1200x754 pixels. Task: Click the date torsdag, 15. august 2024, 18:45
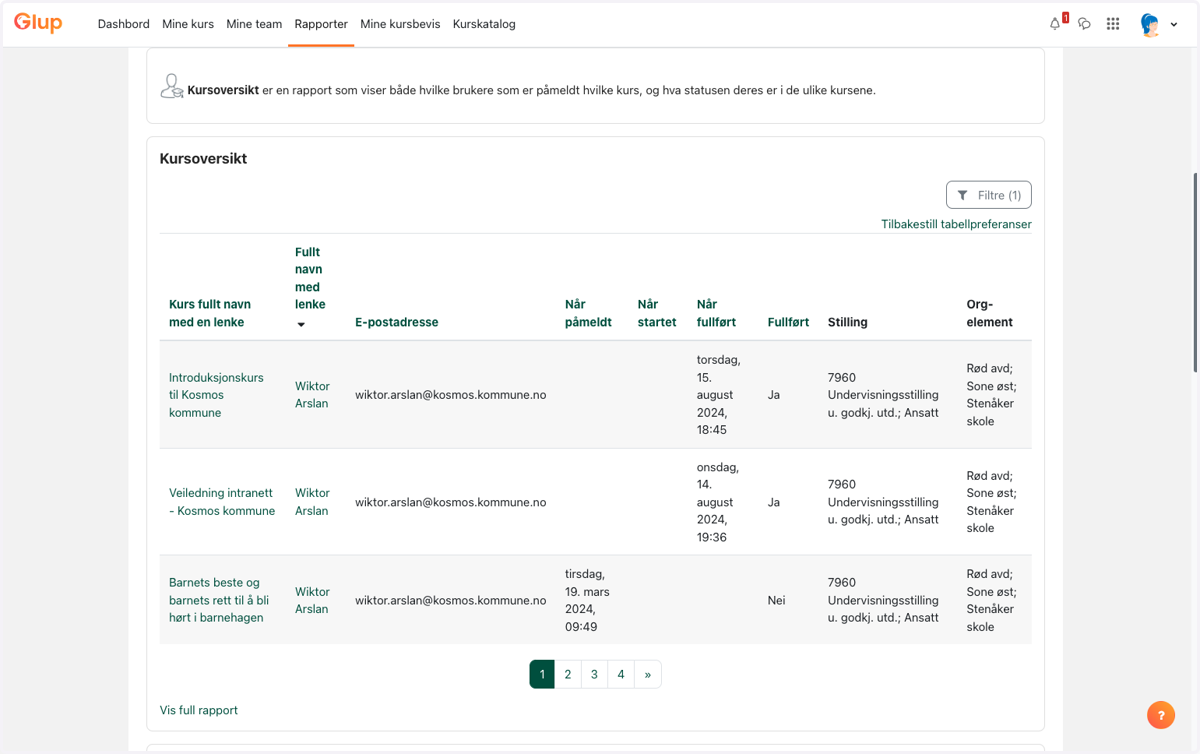719,395
